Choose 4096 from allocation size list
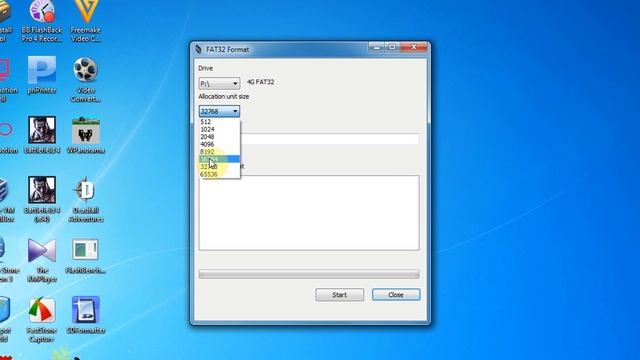The width and height of the screenshot is (640, 360). click(x=219, y=144)
